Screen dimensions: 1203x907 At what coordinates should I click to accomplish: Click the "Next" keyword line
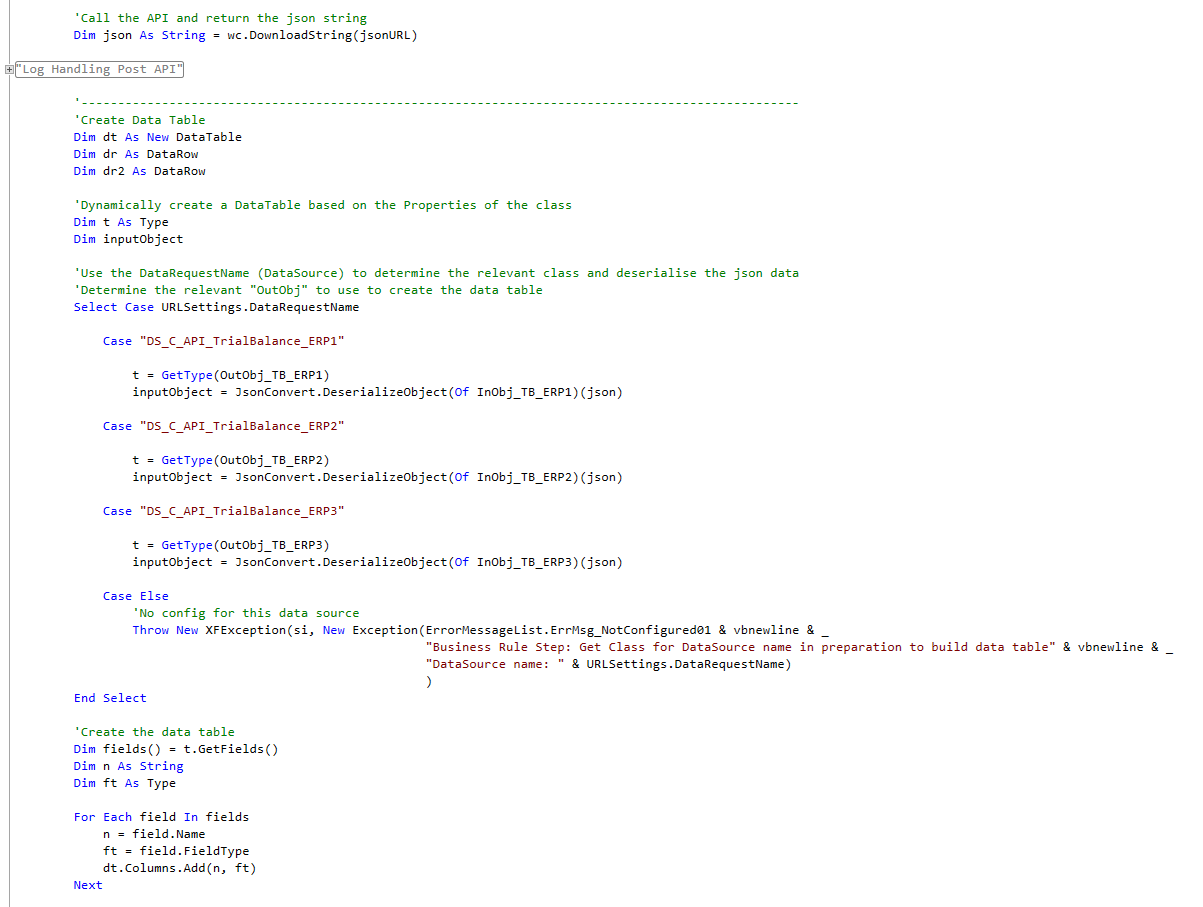[88, 885]
